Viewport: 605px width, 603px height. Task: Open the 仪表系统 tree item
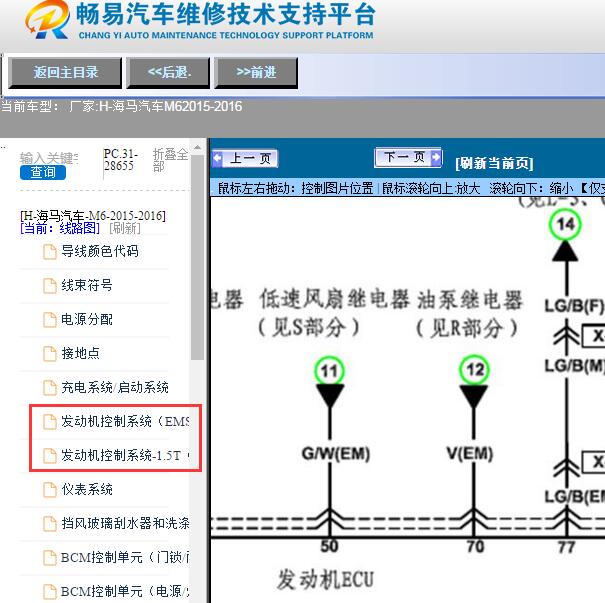(x=87, y=489)
